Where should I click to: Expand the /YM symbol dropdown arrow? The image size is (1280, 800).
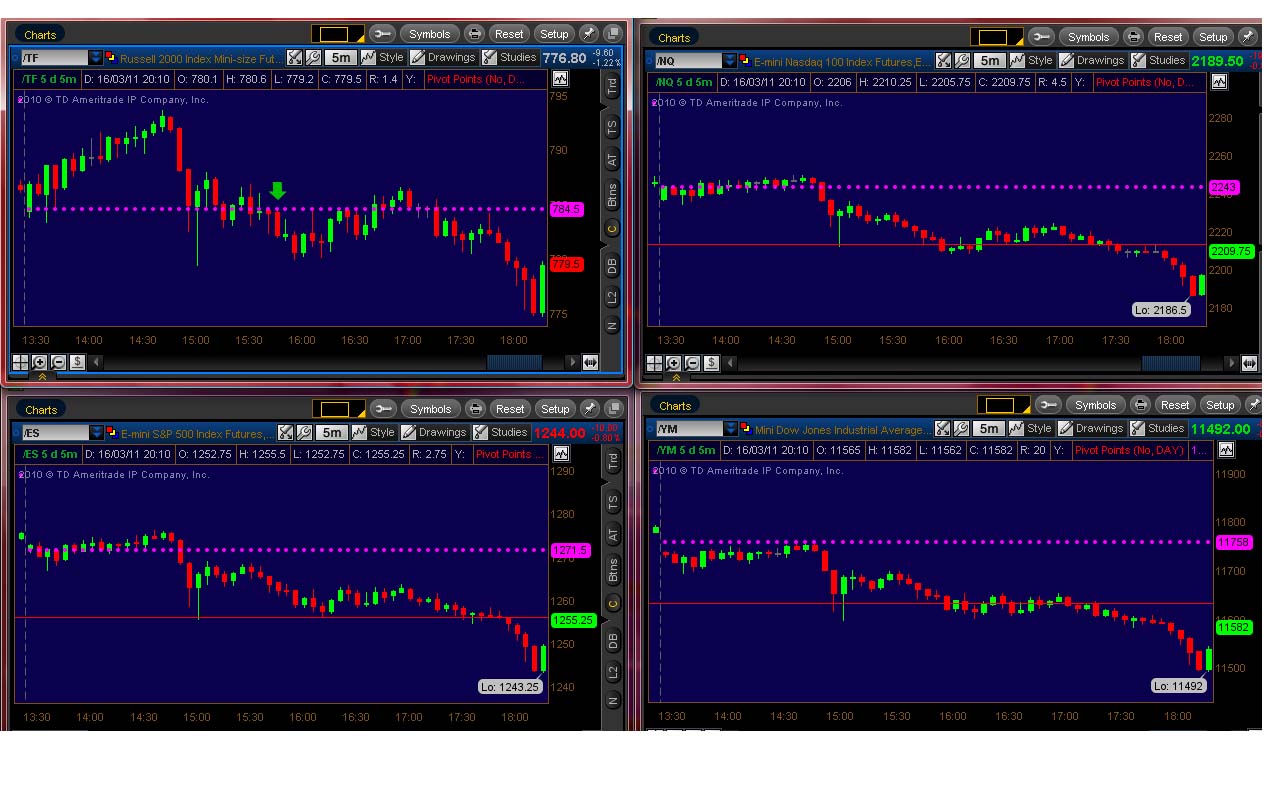(732, 428)
